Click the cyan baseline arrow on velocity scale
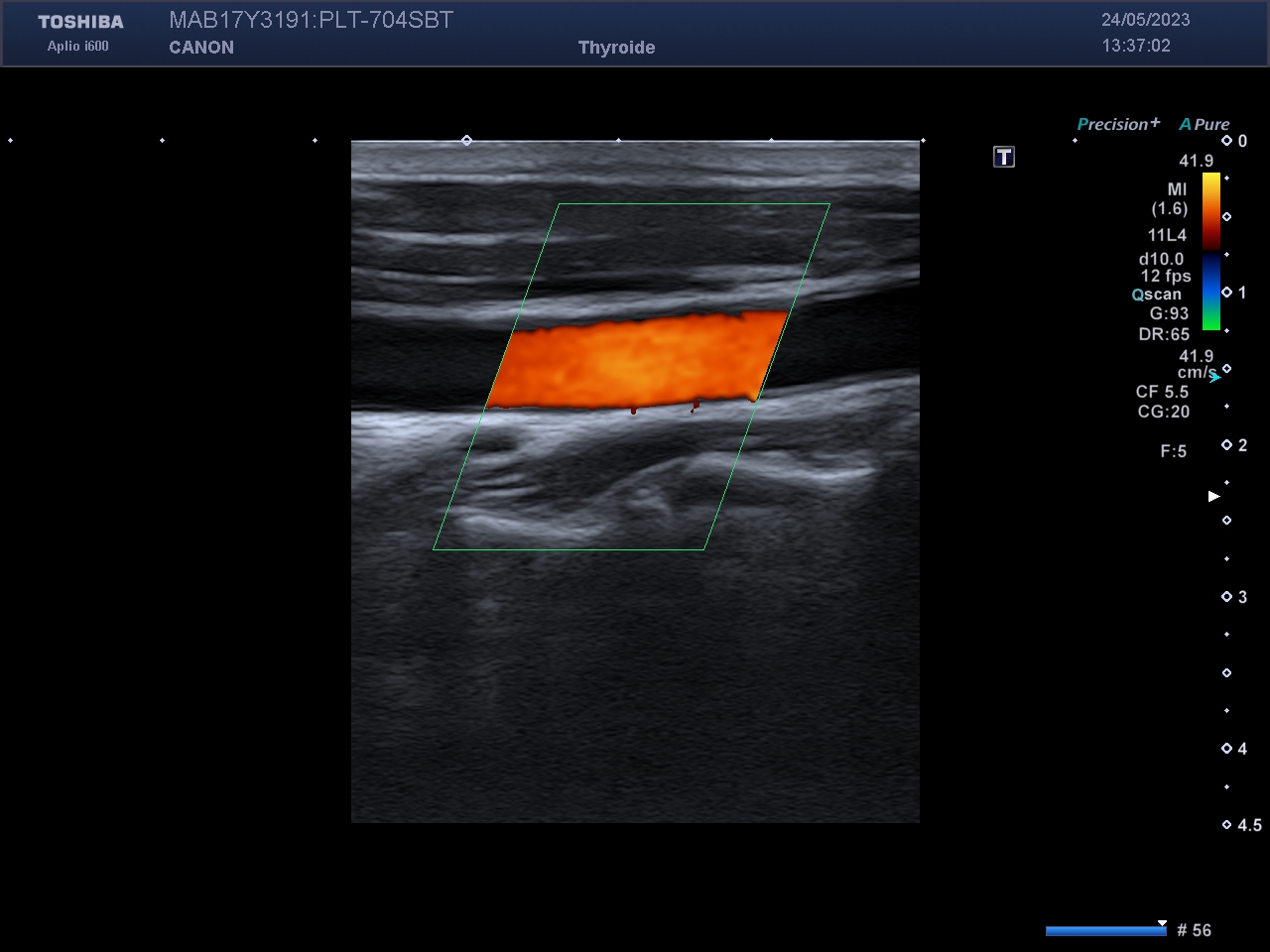 point(1215,377)
